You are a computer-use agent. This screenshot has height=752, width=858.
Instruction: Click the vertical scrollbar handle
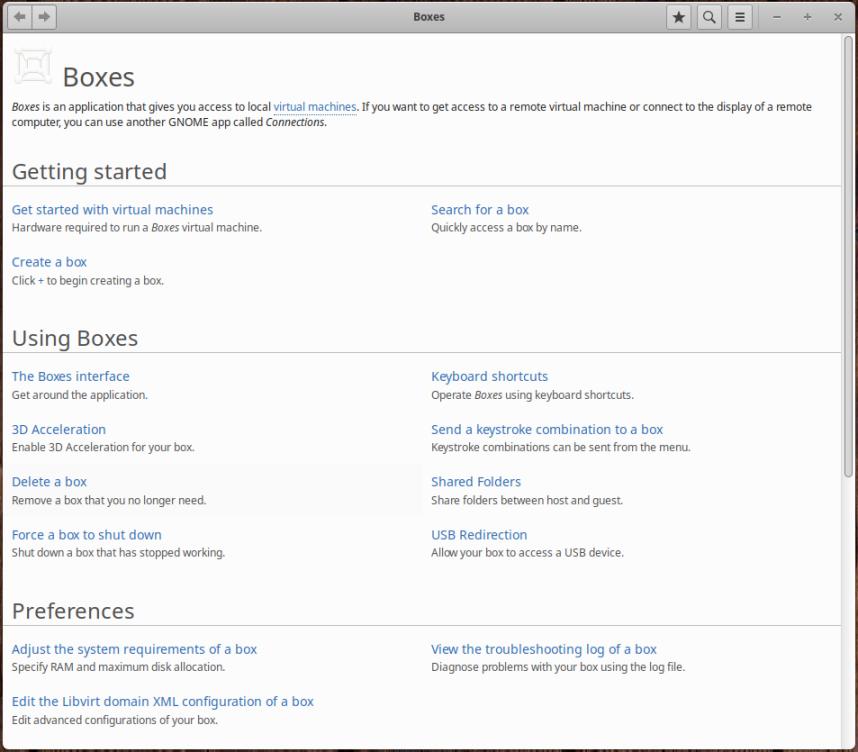[848, 257]
